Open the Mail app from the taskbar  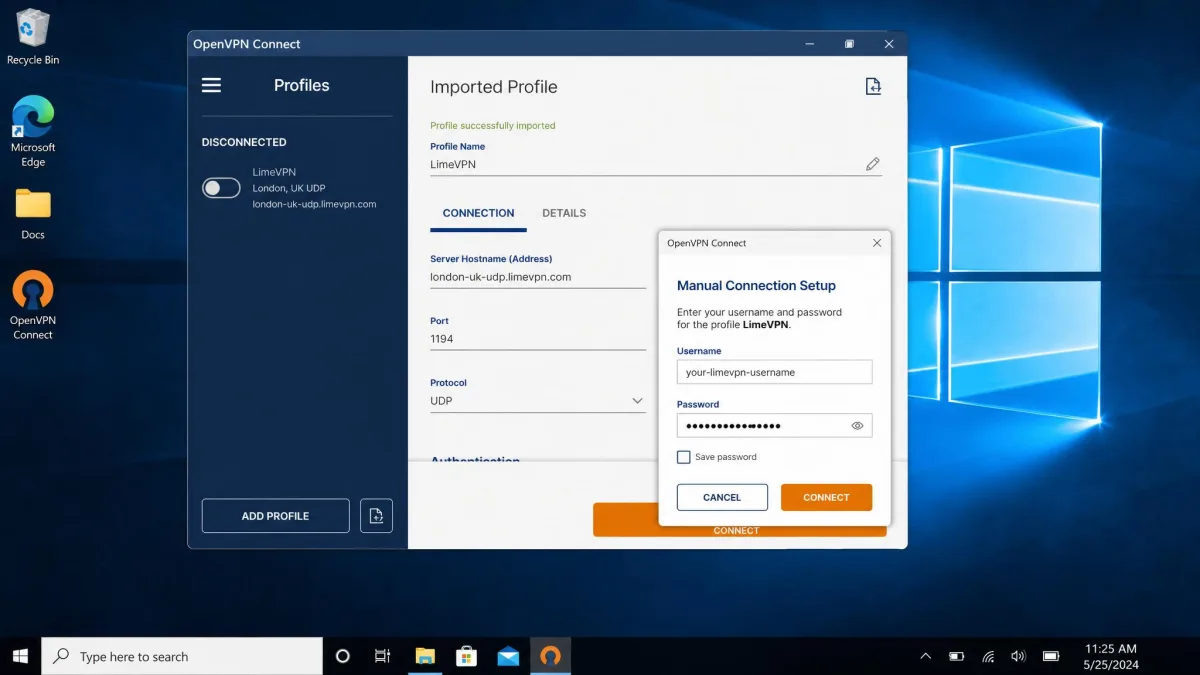[508, 656]
